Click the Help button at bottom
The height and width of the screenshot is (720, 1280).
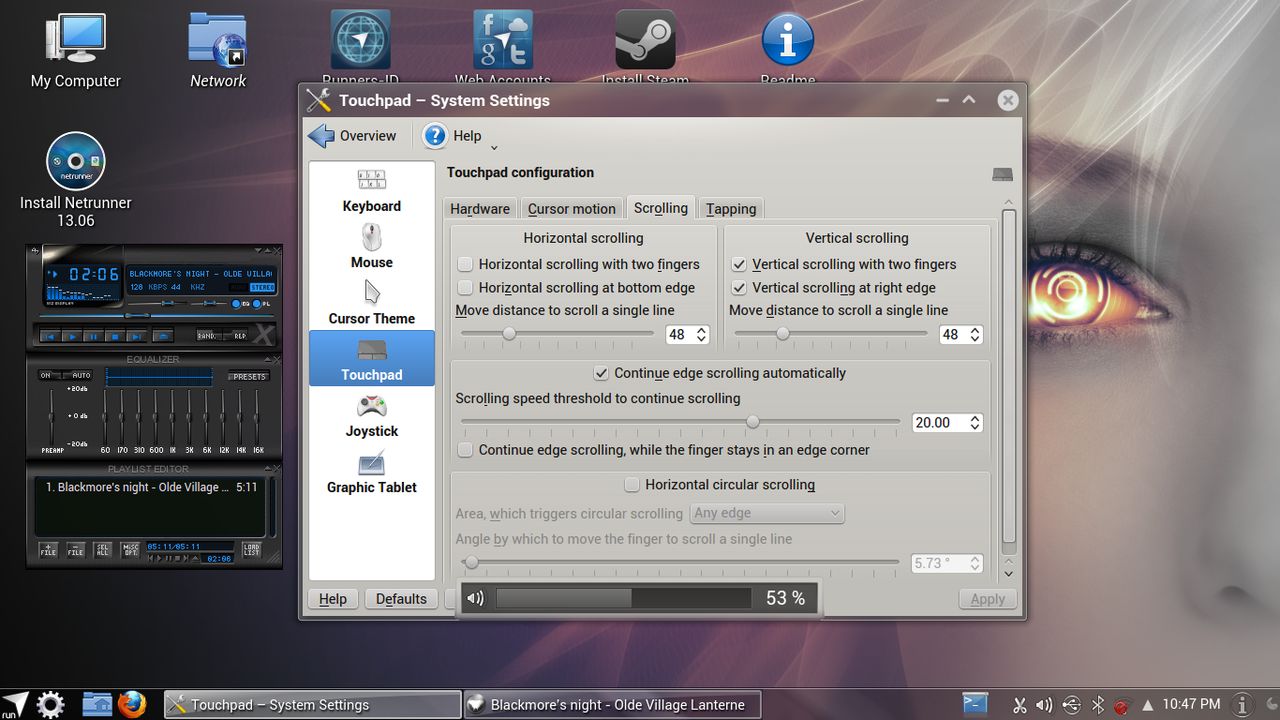click(x=333, y=599)
